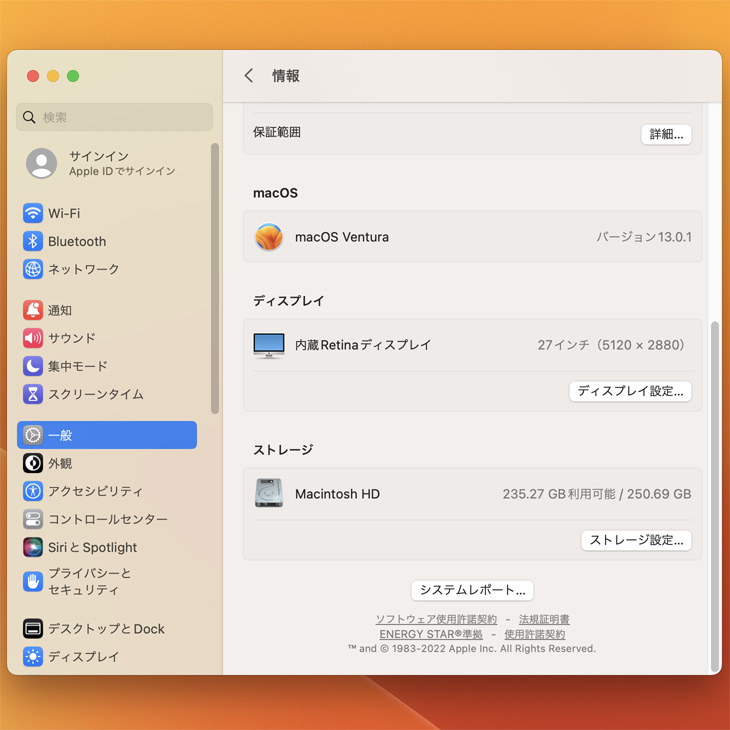Screen dimensions: 730x730
Task: Click the Macintosh HD label
Action: tap(338, 493)
